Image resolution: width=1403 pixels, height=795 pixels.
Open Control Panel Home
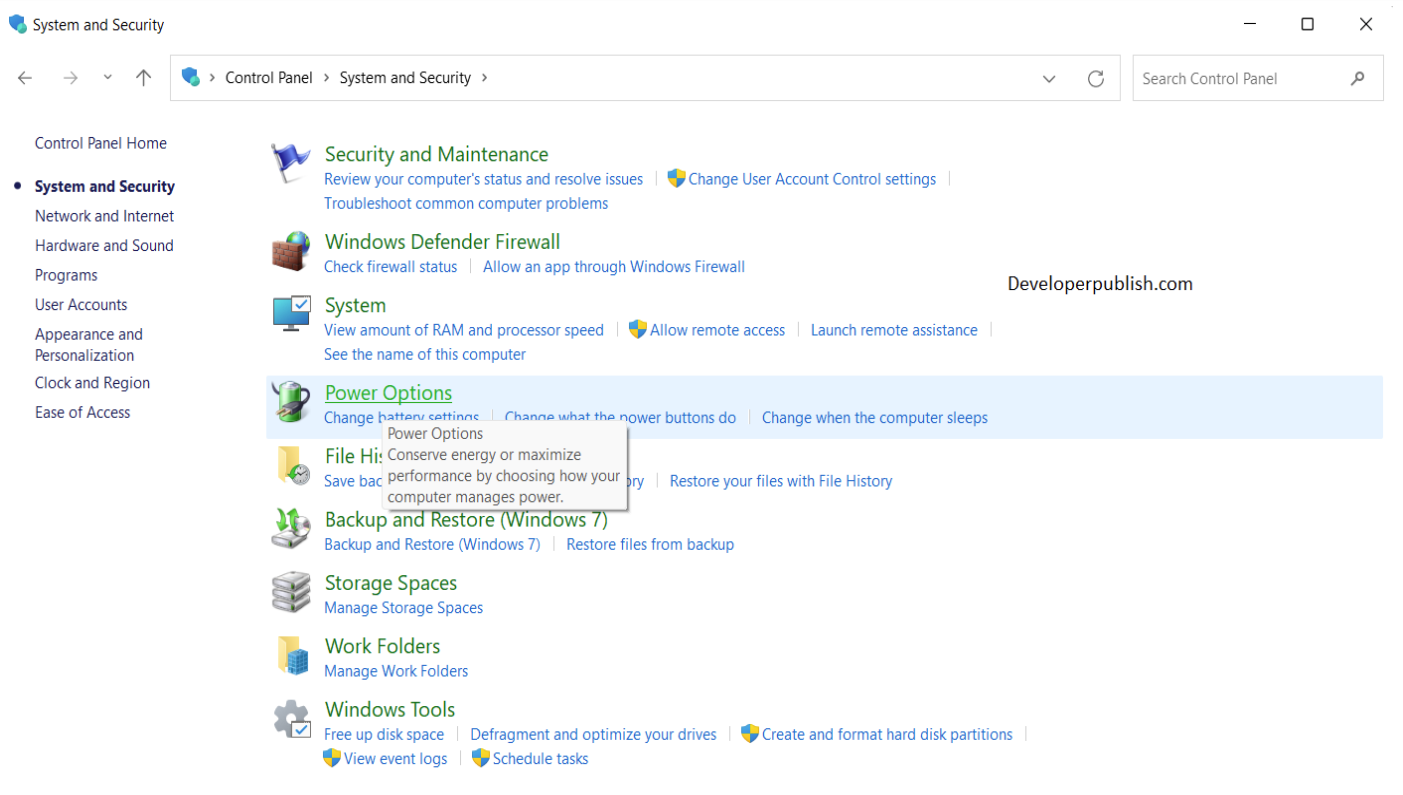[x=101, y=143]
